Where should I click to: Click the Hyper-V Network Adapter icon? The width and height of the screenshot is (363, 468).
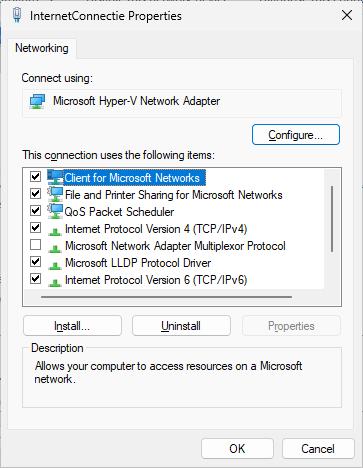(x=37, y=101)
